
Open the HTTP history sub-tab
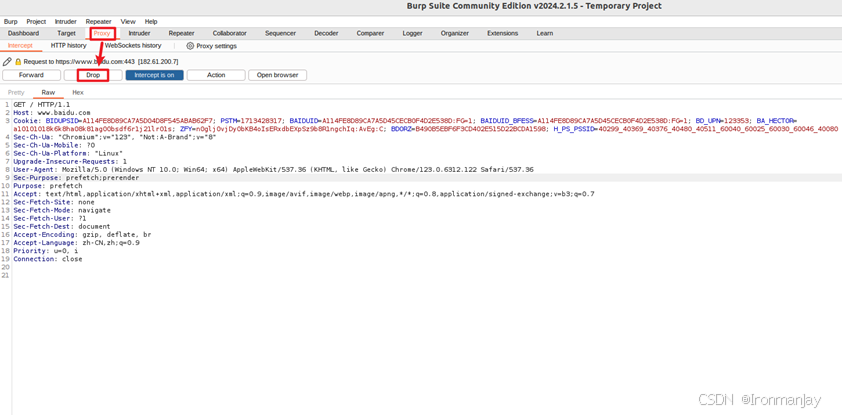[x=68, y=46]
